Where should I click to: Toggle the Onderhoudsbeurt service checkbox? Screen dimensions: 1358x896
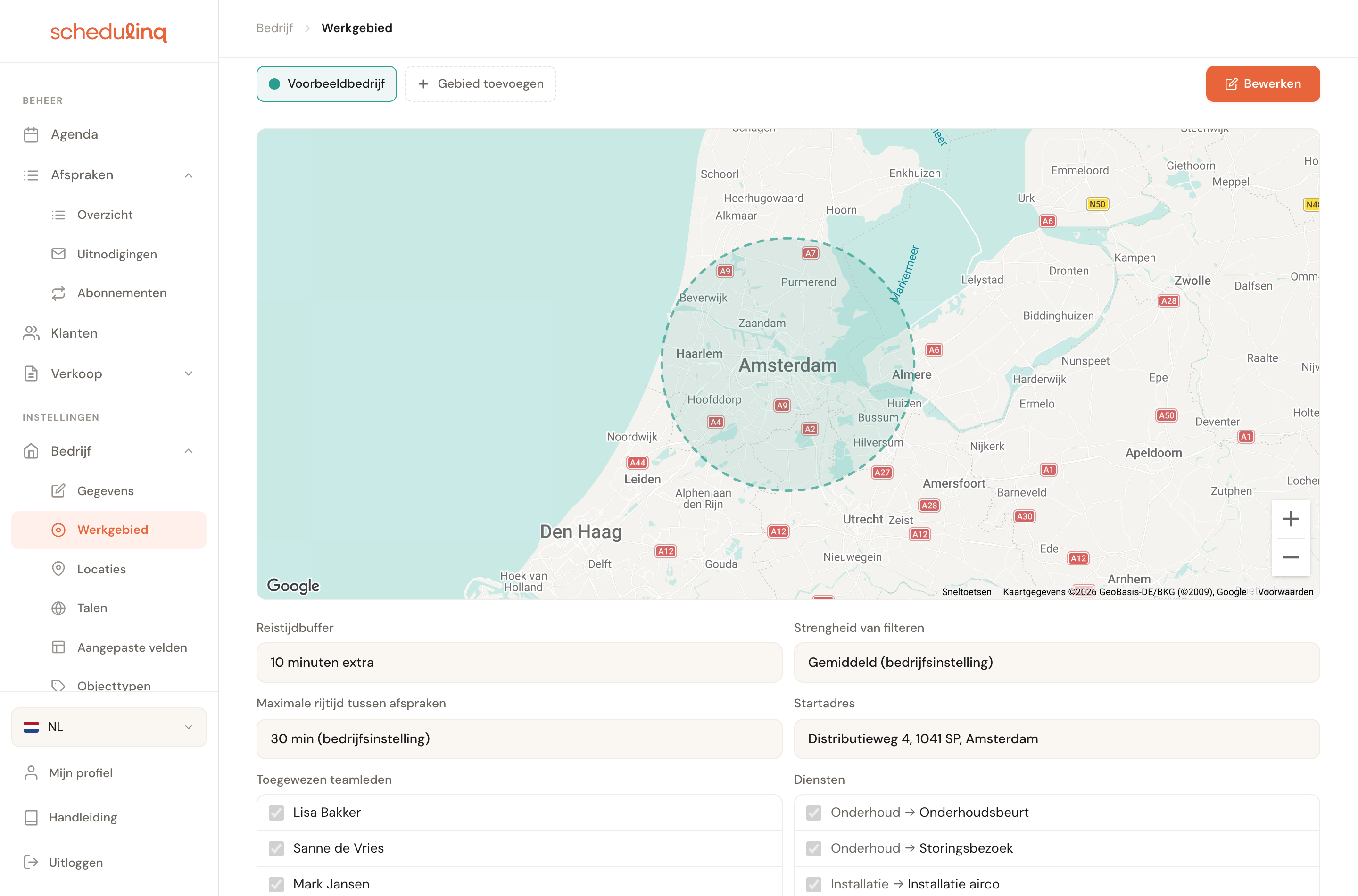coord(814,813)
